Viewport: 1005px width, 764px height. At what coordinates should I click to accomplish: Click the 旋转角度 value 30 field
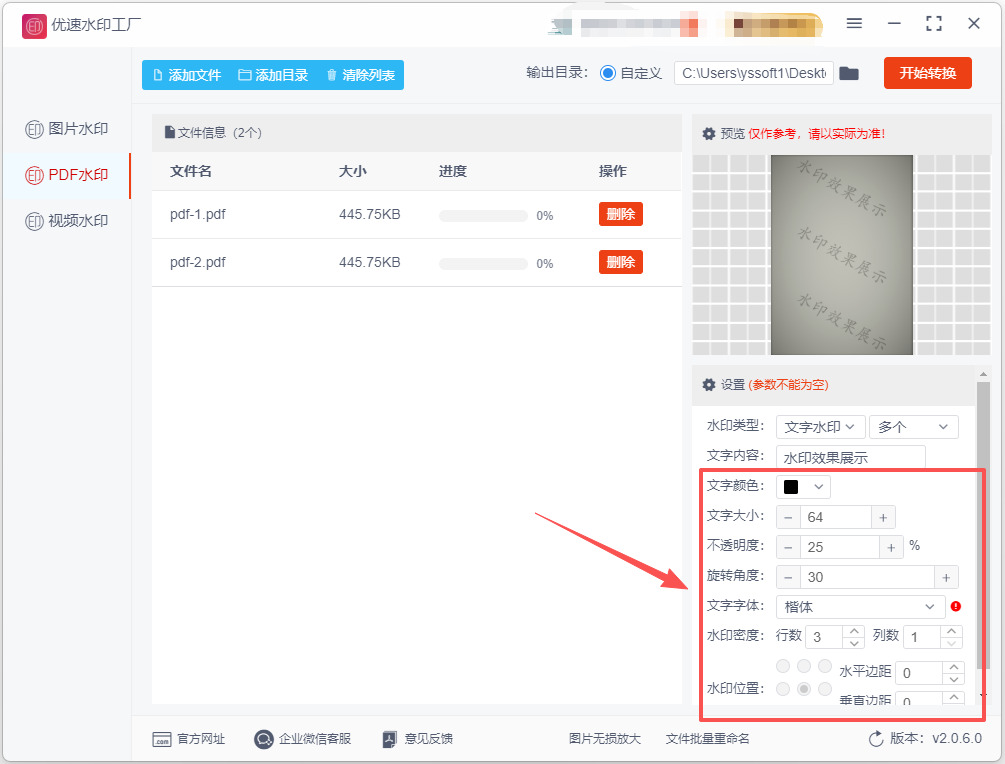(867, 577)
